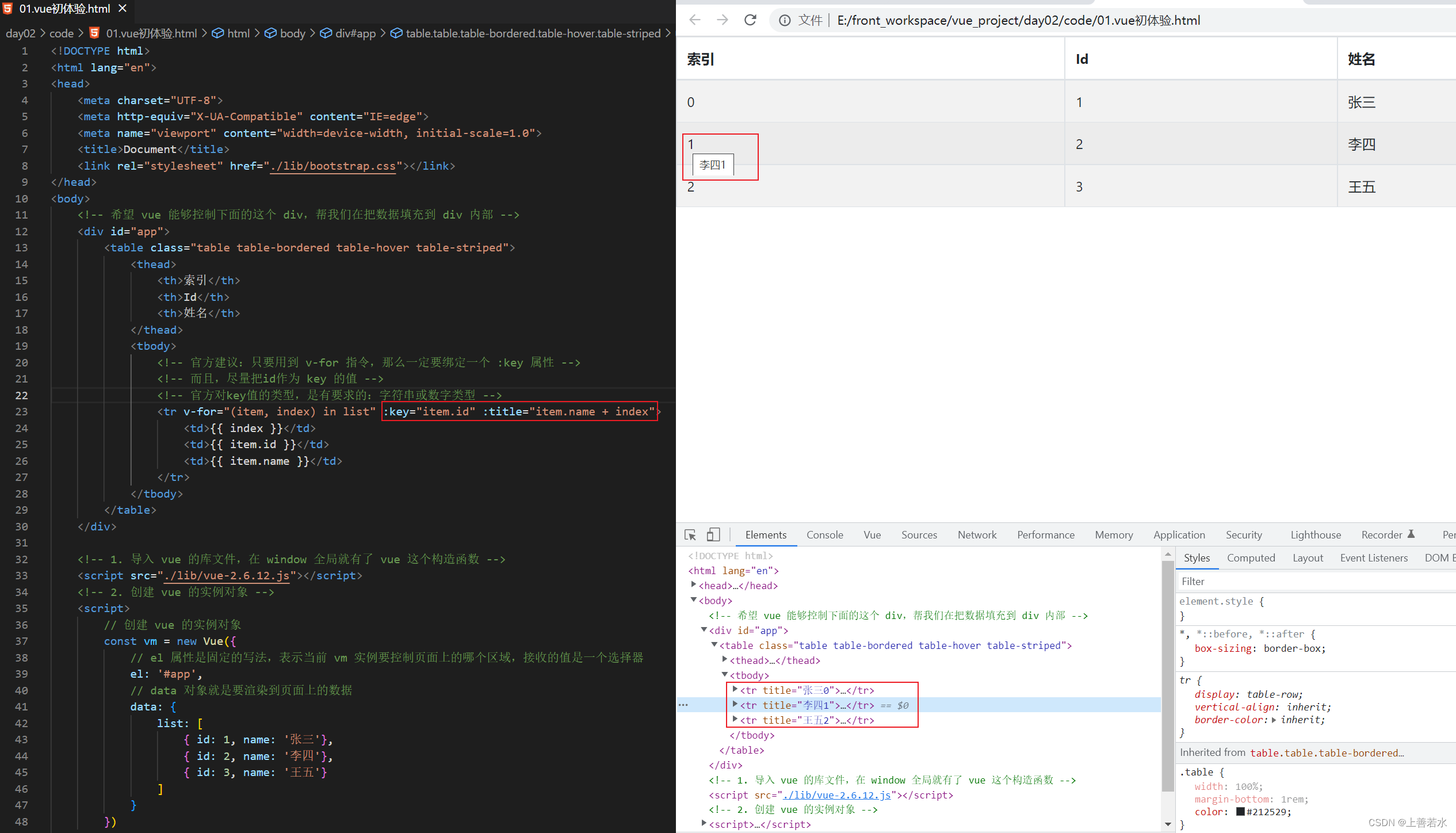Select the Event Listeners pane tab

(1374, 558)
